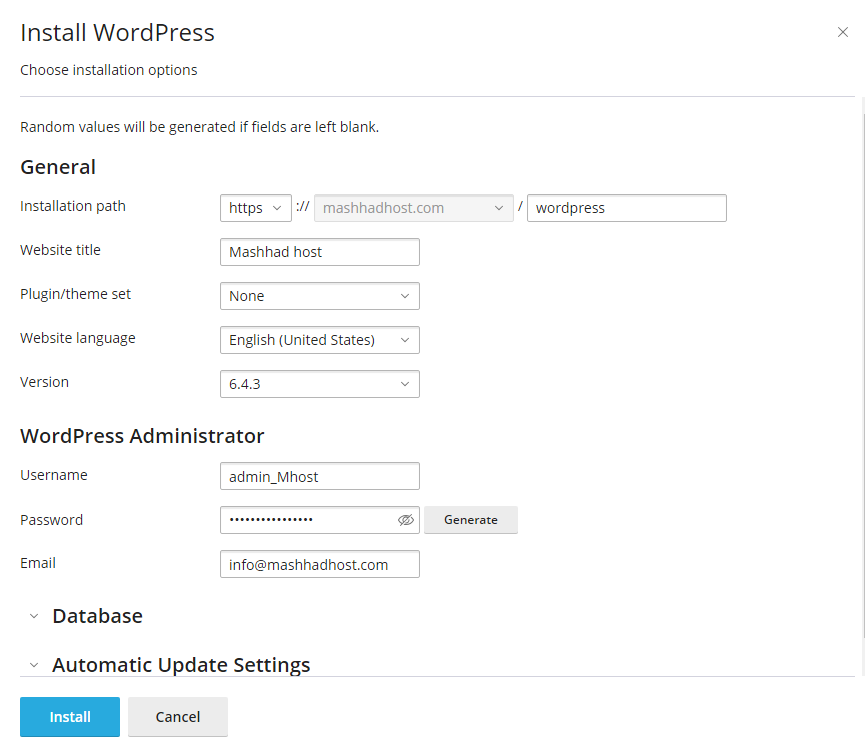Edit the administrator Email field
This screenshot has height=756, width=865.
319,565
